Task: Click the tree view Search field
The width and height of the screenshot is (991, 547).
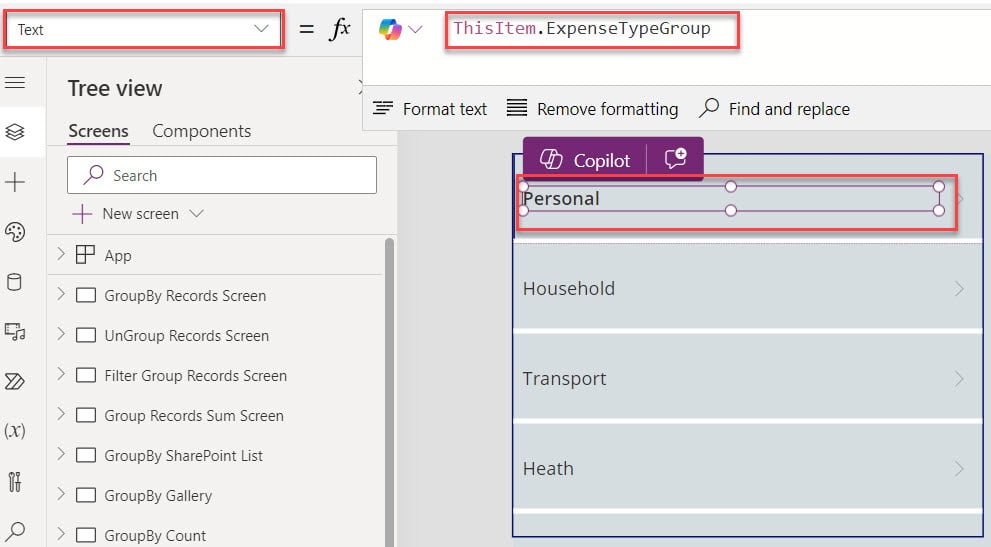Action: (x=222, y=175)
